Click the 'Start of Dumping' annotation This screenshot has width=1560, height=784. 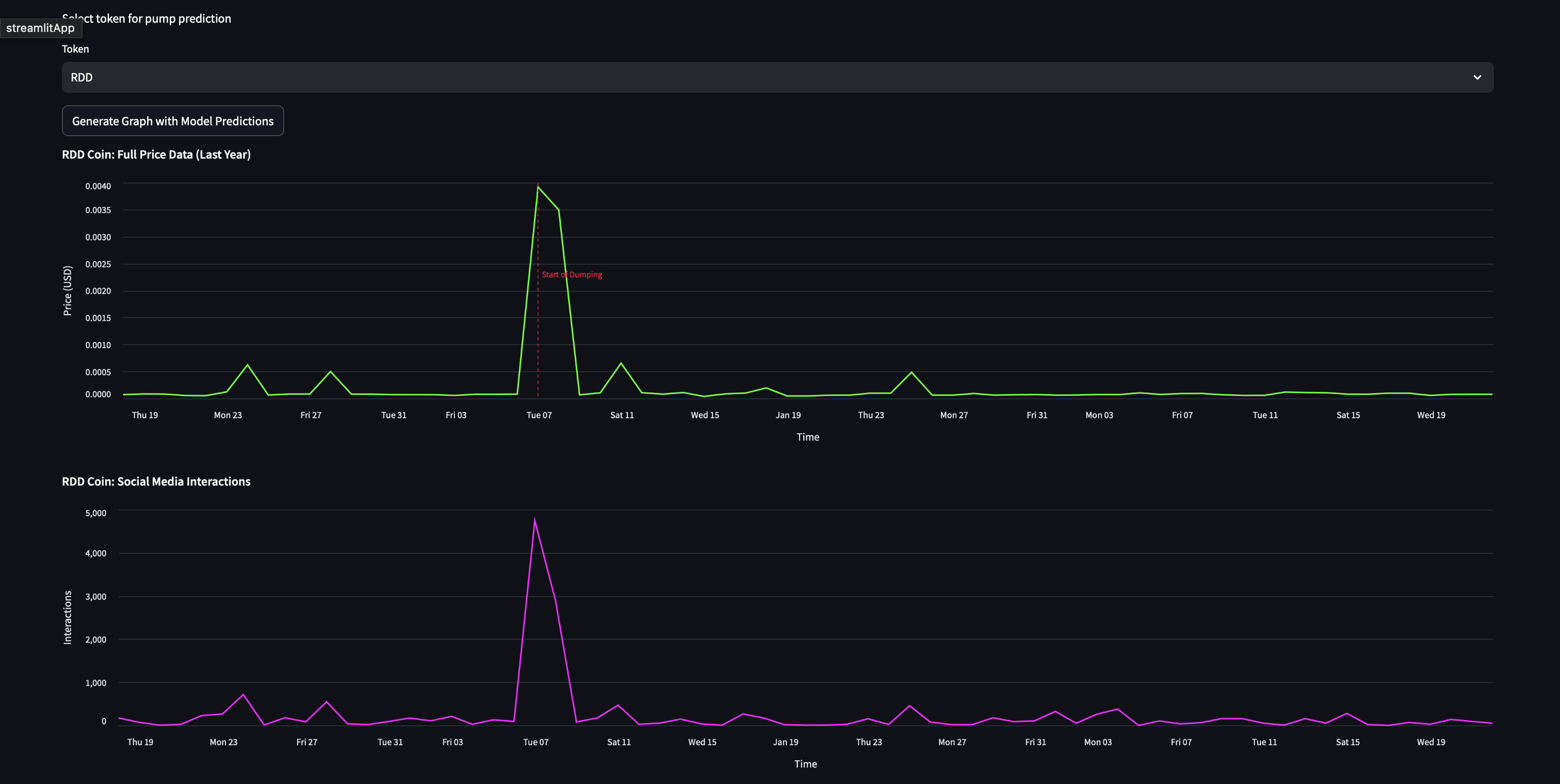tap(572, 275)
